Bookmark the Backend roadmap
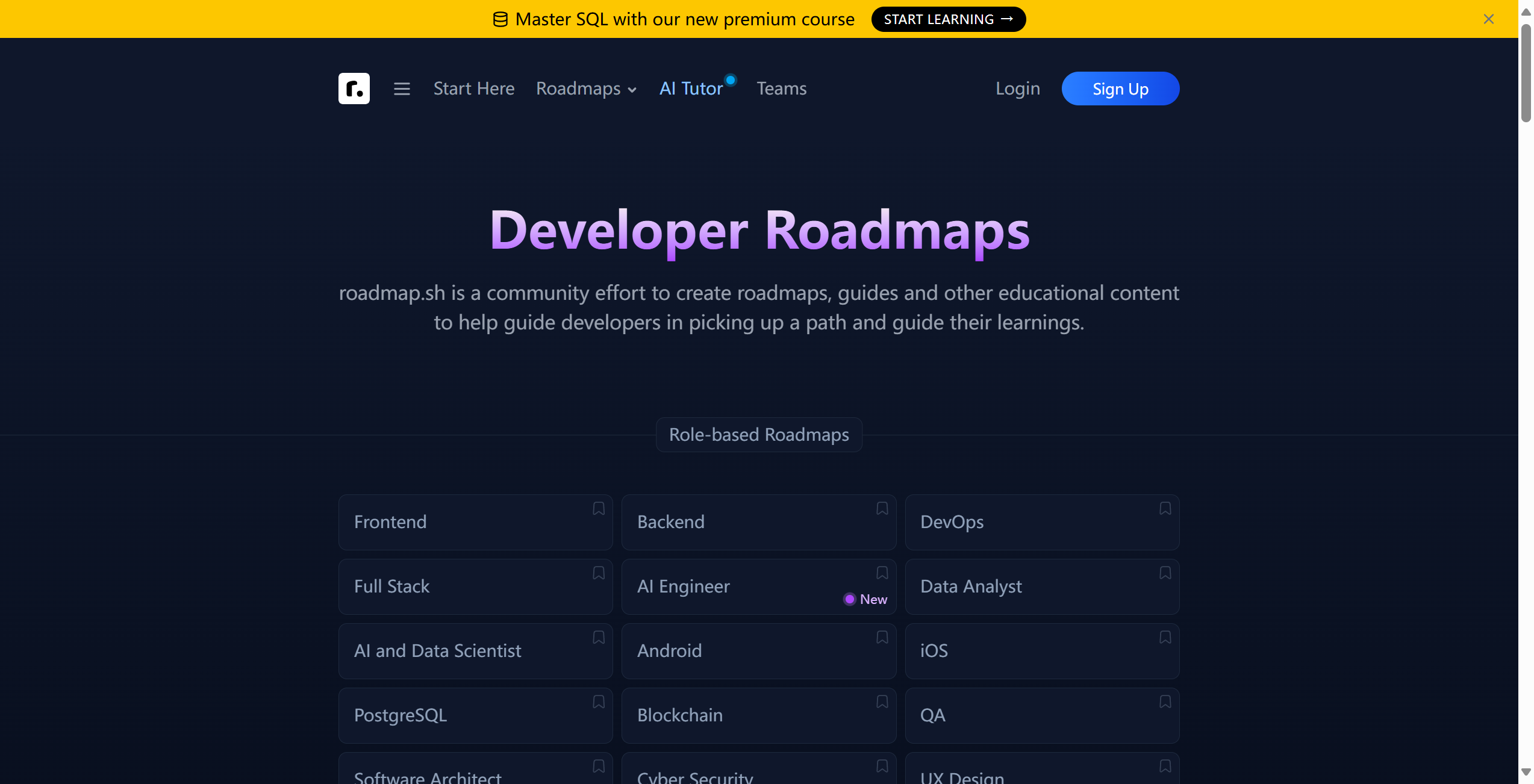The height and width of the screenshot is (784, 1534). click(x=882, y=509)
